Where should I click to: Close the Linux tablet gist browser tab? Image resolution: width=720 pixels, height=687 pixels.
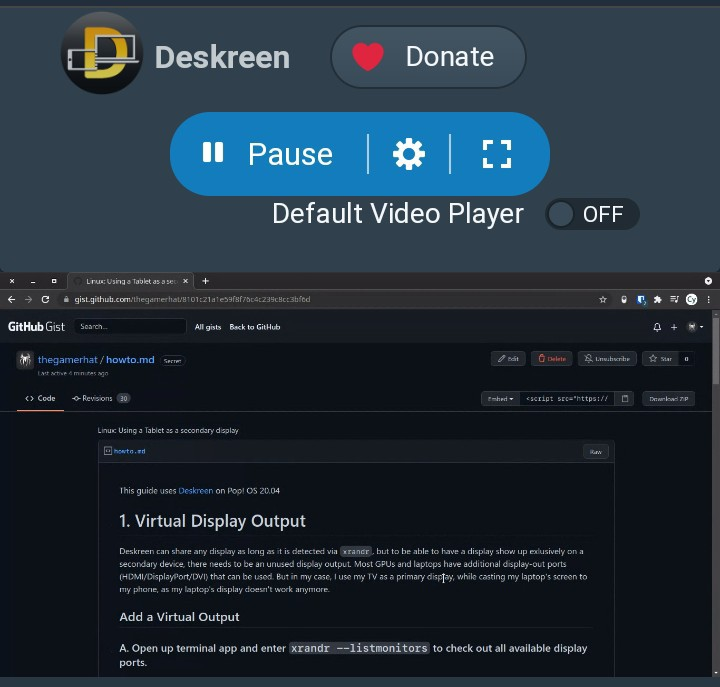[186, 281]
